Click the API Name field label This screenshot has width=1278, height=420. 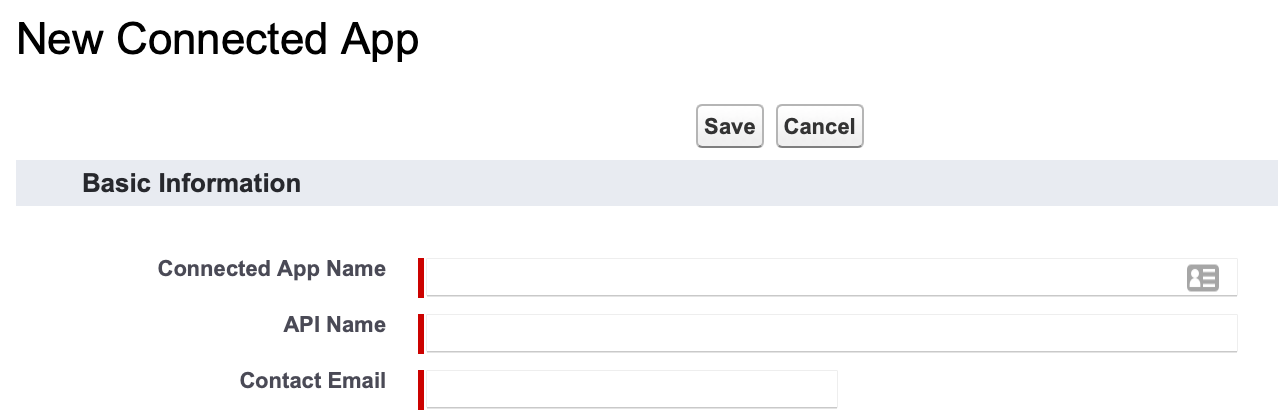[335, 325]
